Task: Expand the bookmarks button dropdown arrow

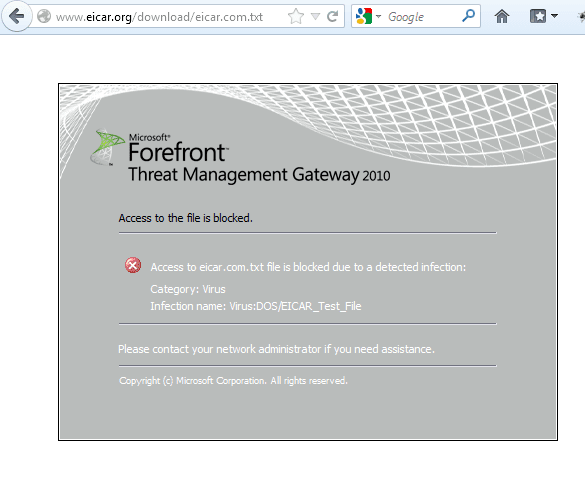Action: coord(554,16)
